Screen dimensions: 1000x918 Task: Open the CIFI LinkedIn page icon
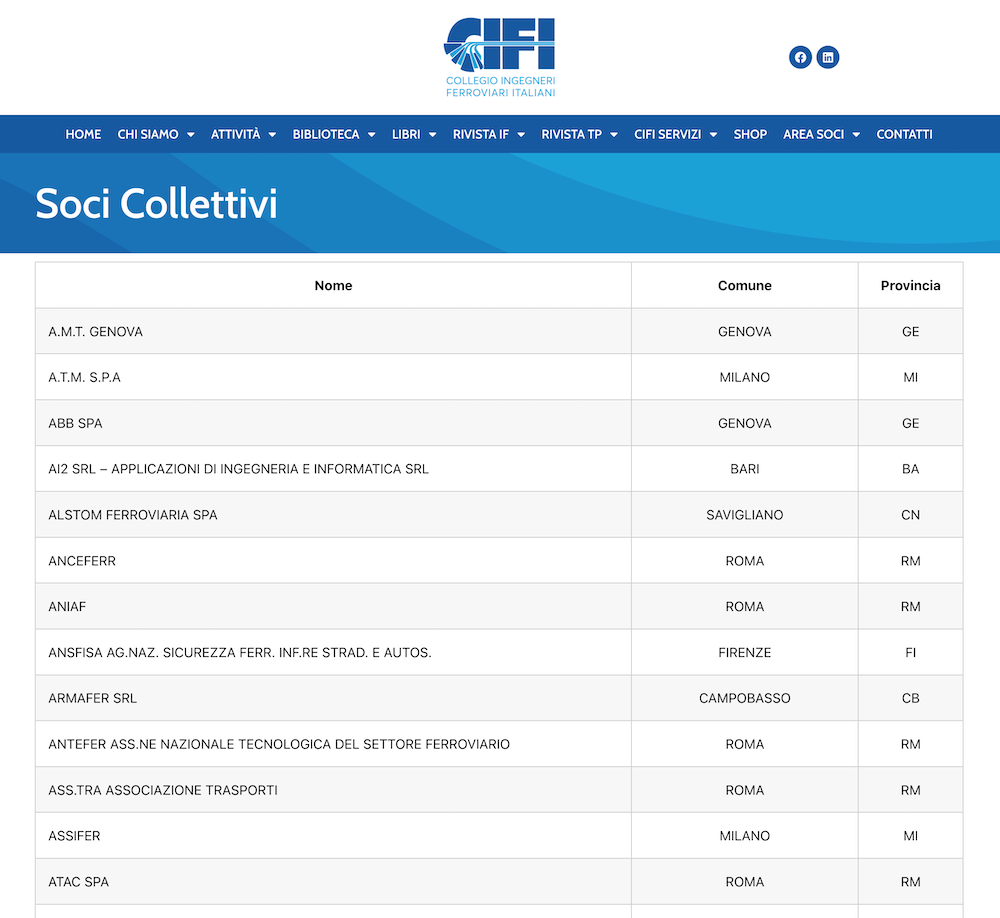828,57
